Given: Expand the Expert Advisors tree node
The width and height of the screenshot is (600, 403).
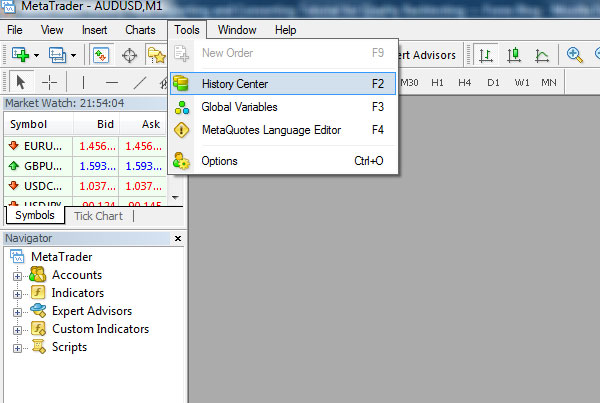Looking at the screenshot, I should click(x=17, y=312).
